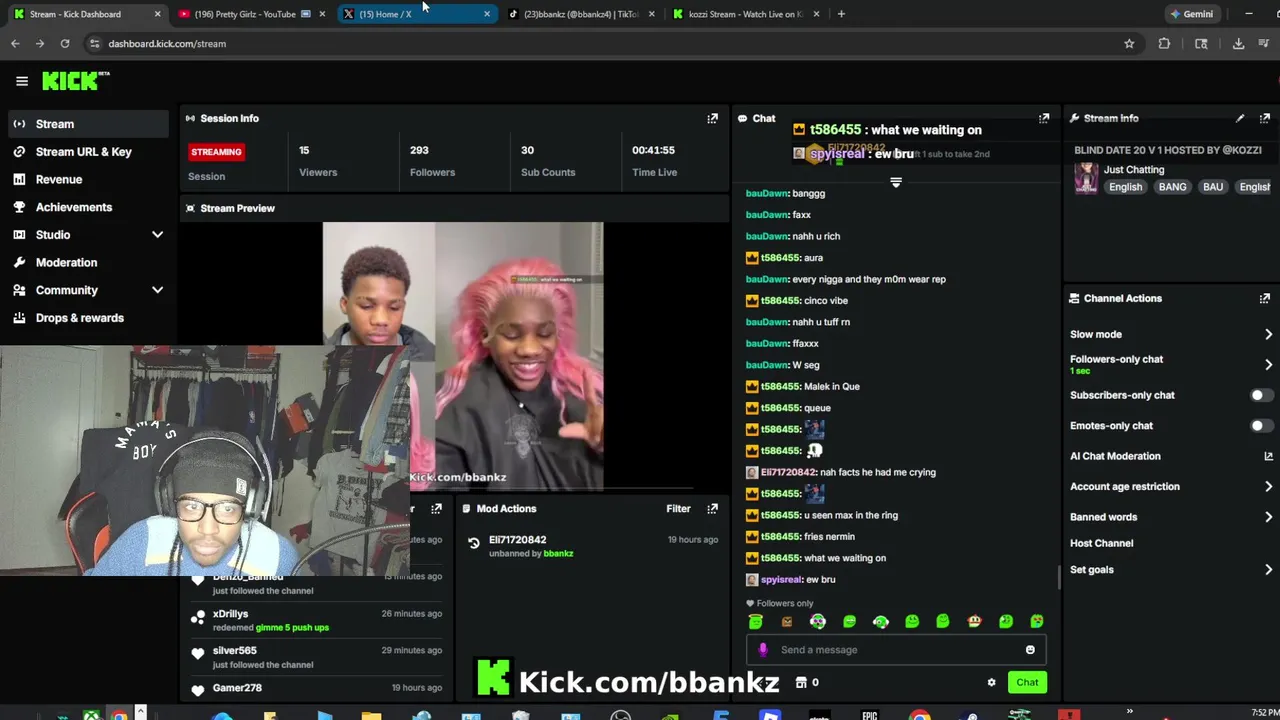1280x720 pixels.
Task: Expand the Studio submenu chevron
Action: (x=157, y=235)
